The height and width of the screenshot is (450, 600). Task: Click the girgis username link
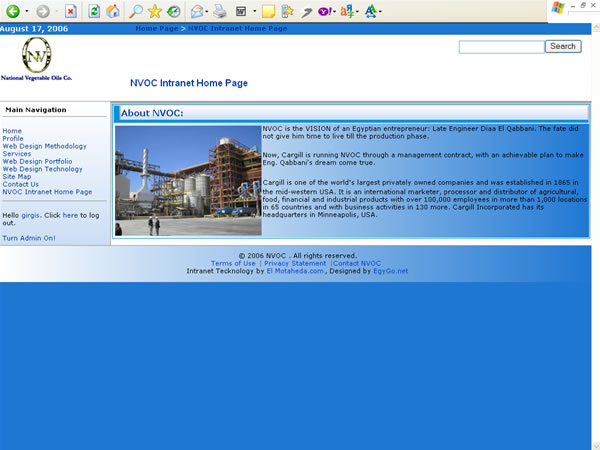[30, 215]
